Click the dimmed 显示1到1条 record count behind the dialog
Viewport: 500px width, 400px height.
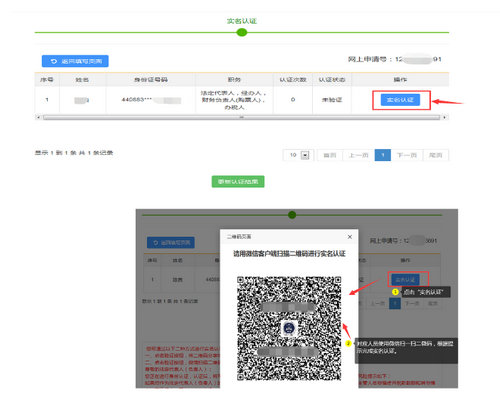pos(170,301)
